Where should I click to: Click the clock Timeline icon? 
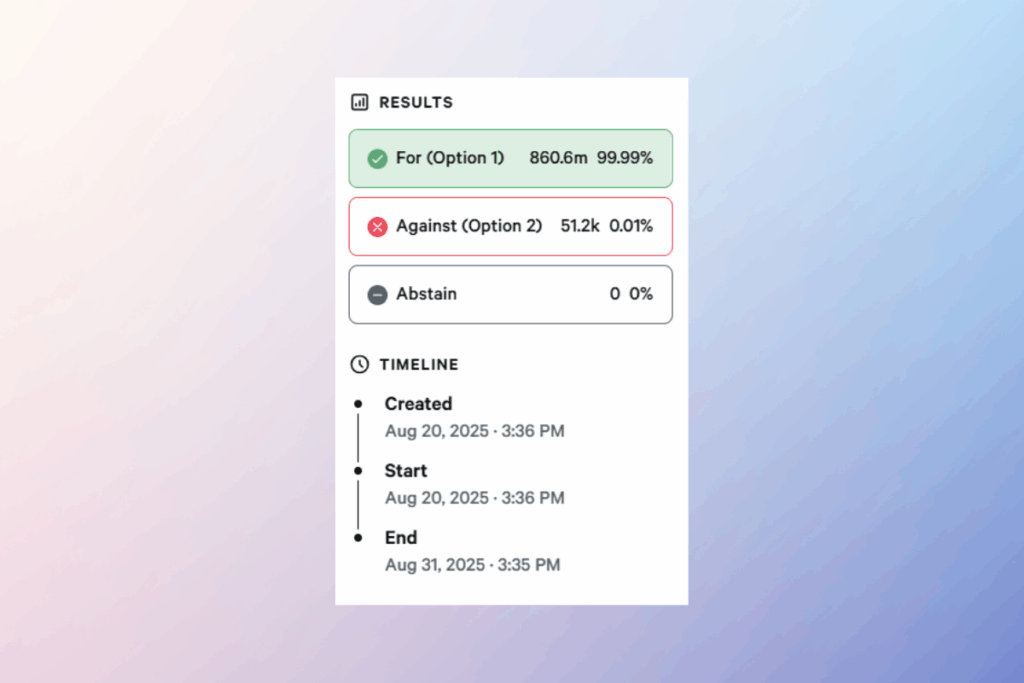359,365
